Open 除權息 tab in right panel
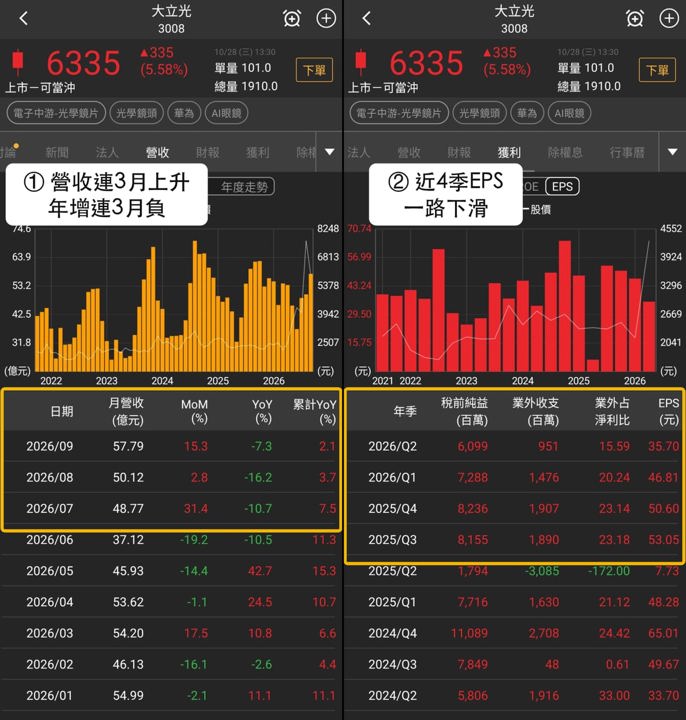 565,152
